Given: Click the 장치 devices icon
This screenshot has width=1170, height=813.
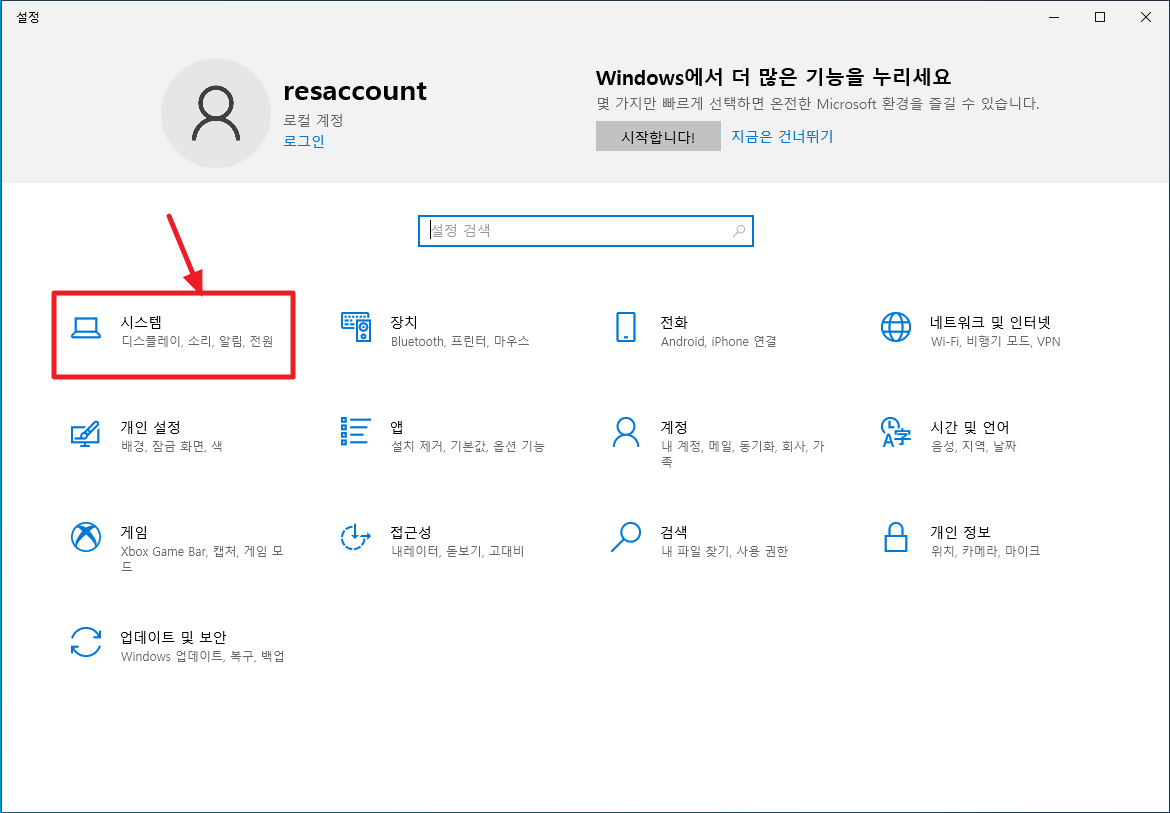Looking at the screenshot, I should click(x=356, y=327).
